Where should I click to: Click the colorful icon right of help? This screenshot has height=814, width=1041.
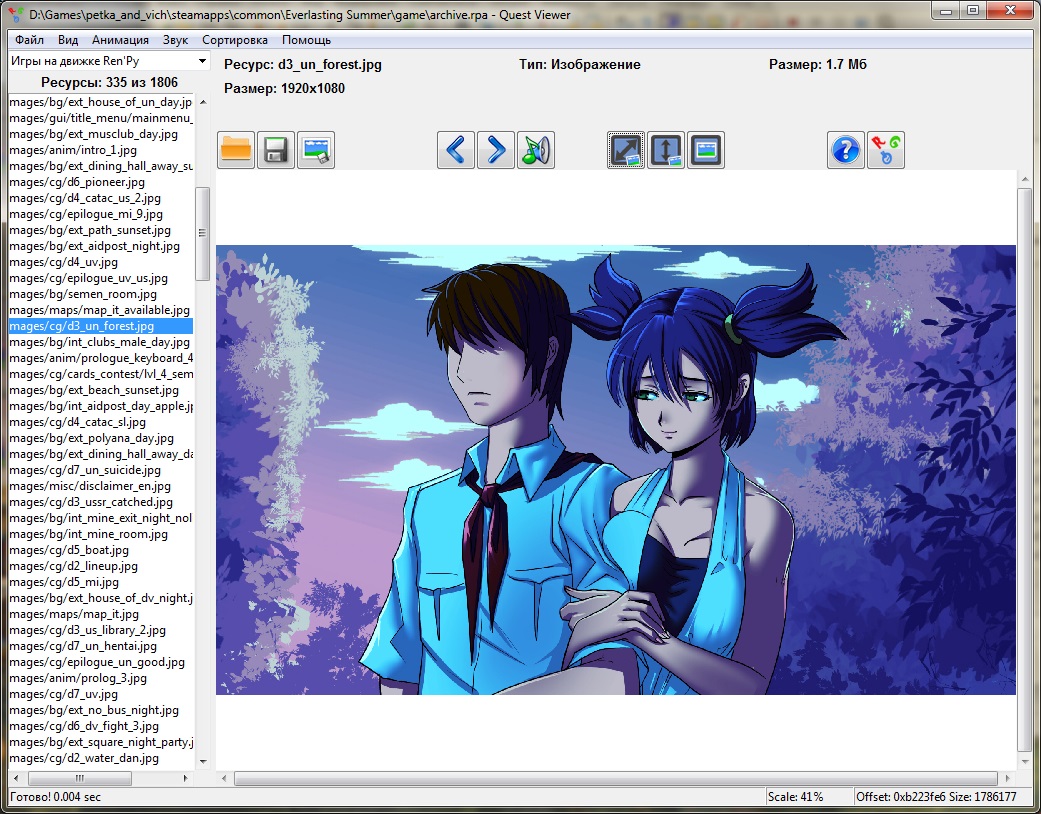(x=886, y=150)
